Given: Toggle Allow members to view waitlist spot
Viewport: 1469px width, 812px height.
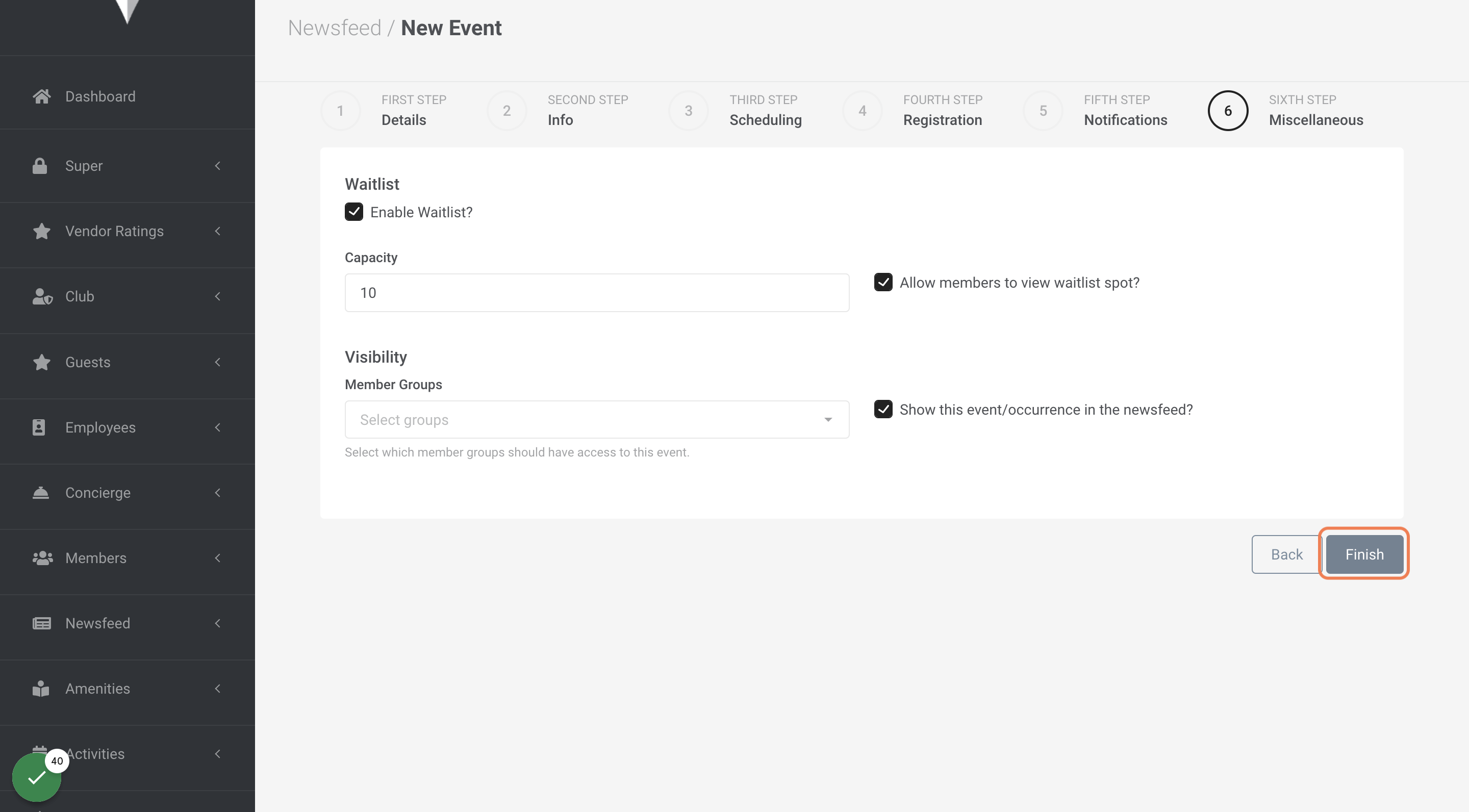Looking at the screenshot, I should point(883,282).
